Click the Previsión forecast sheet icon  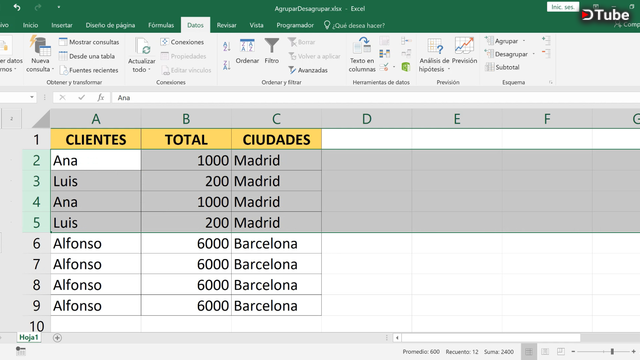(464, 51)
